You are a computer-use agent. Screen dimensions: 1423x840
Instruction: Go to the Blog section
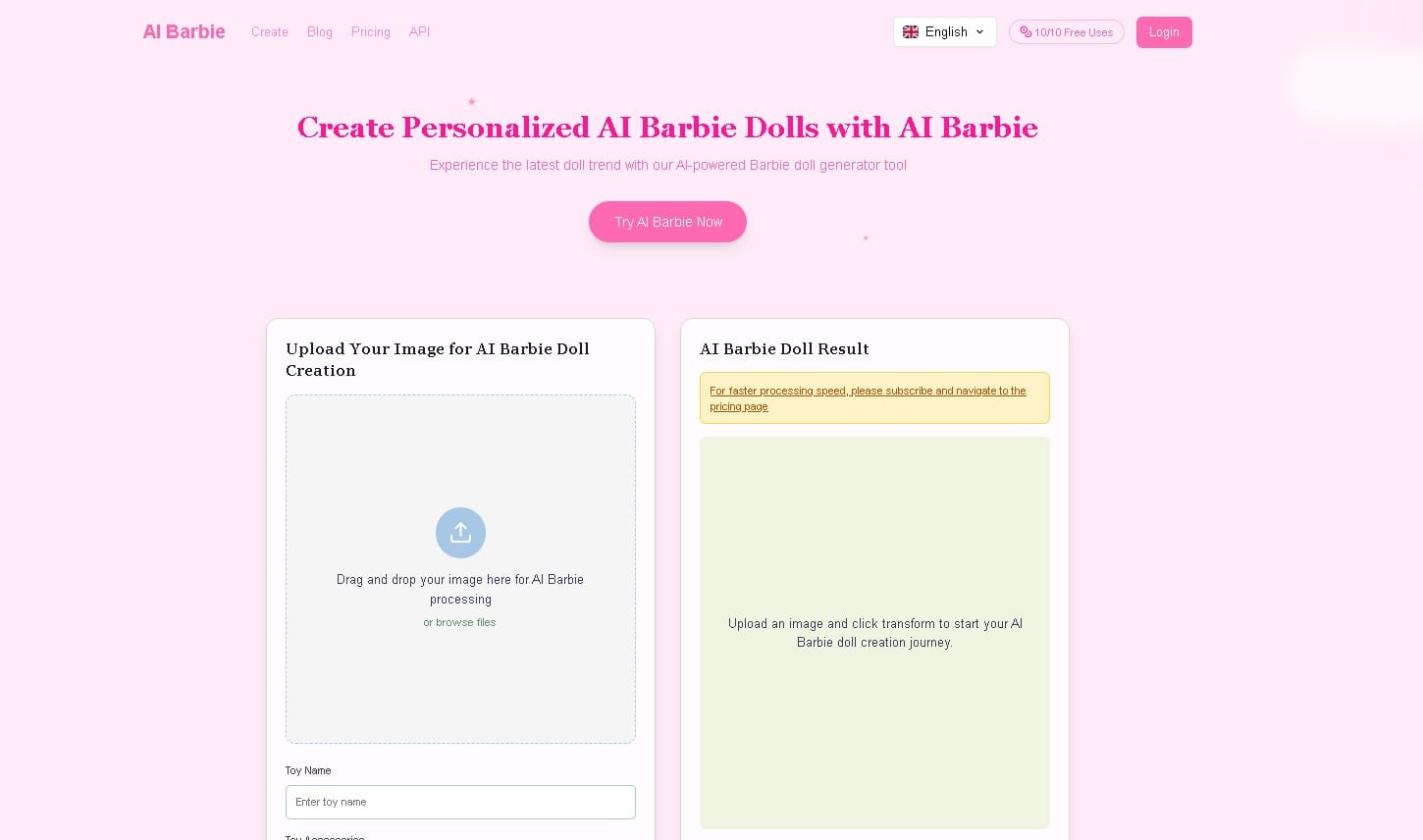pos(319,31)
